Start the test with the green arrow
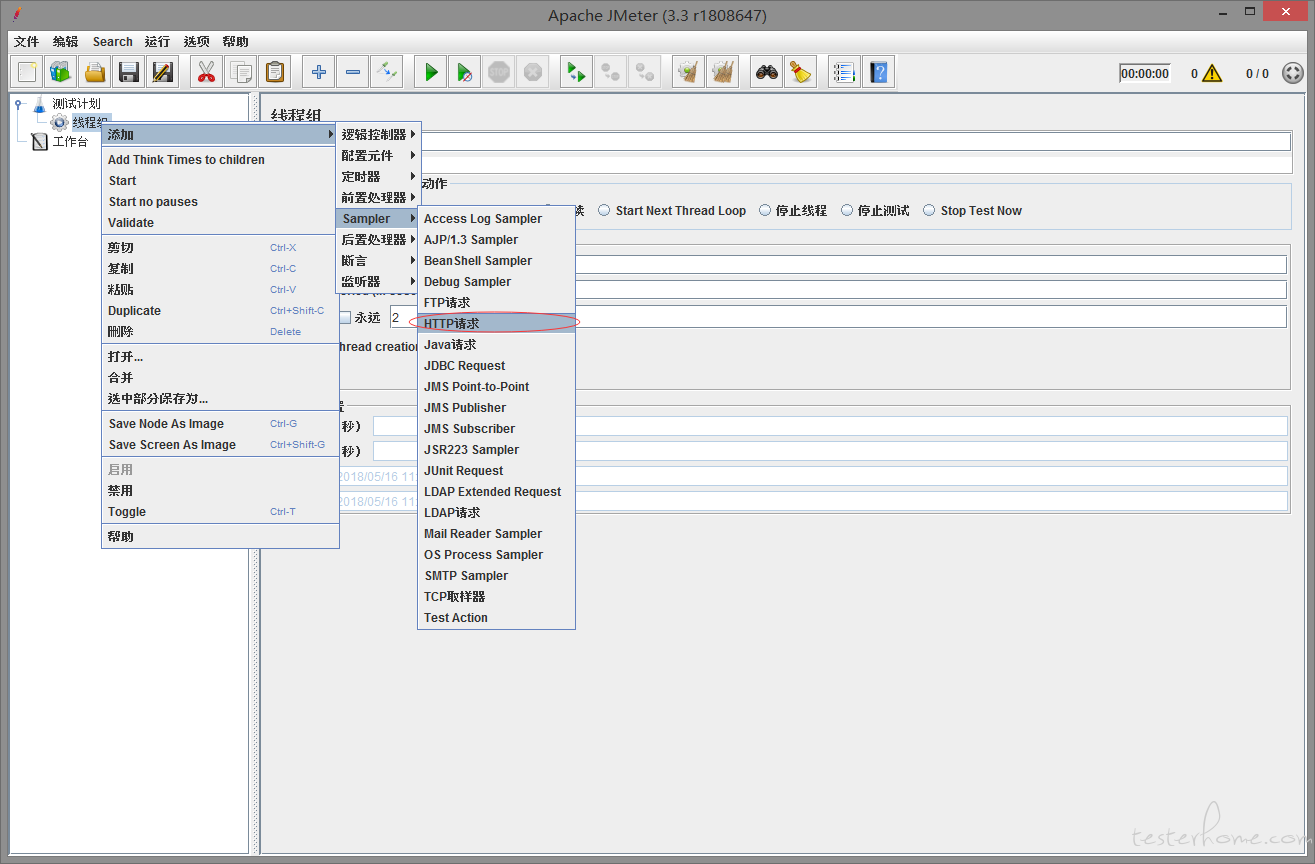The width and height of the screenshot is (1315, 864). point(431,72)
